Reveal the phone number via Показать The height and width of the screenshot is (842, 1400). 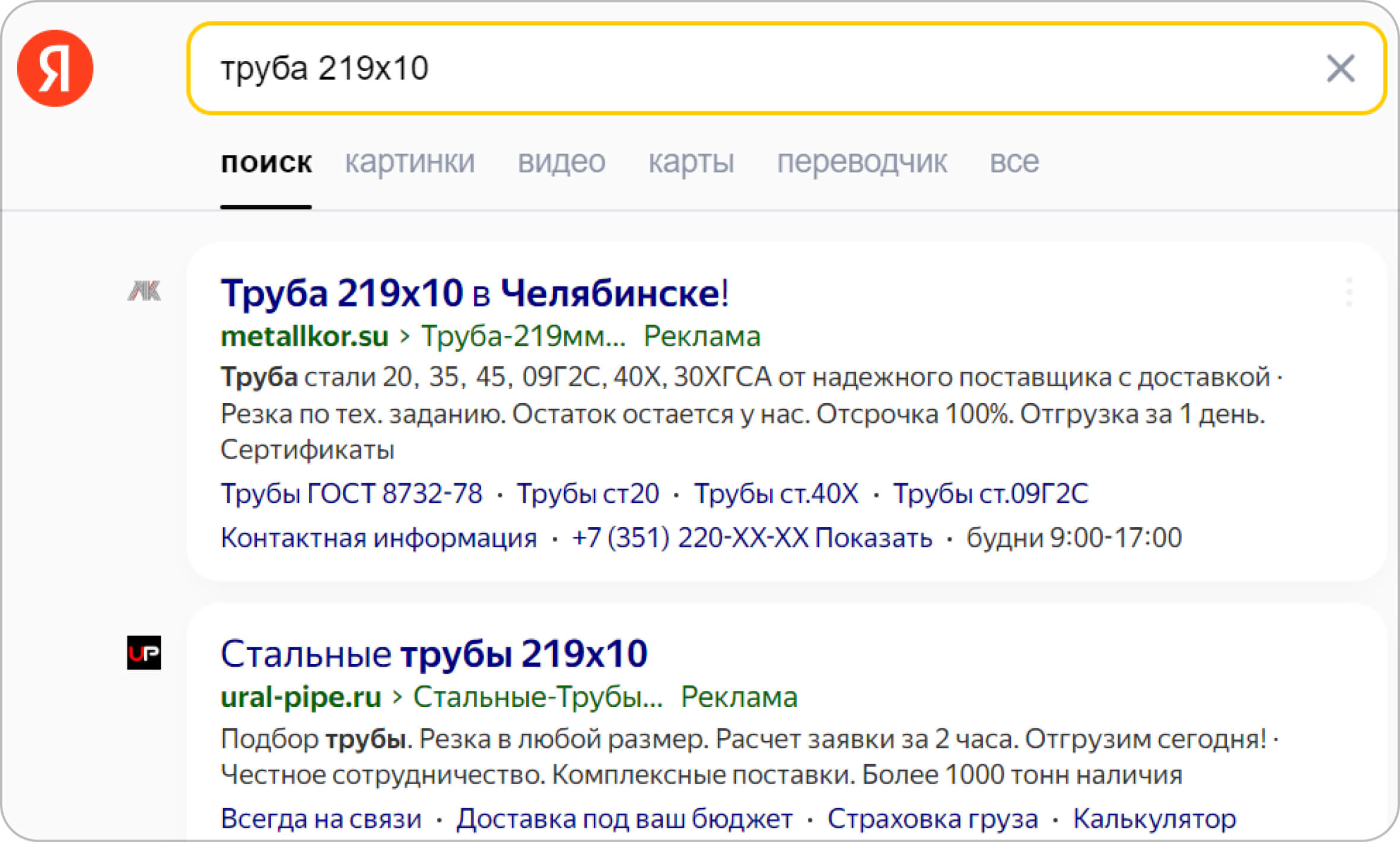(x=873, y=538)
